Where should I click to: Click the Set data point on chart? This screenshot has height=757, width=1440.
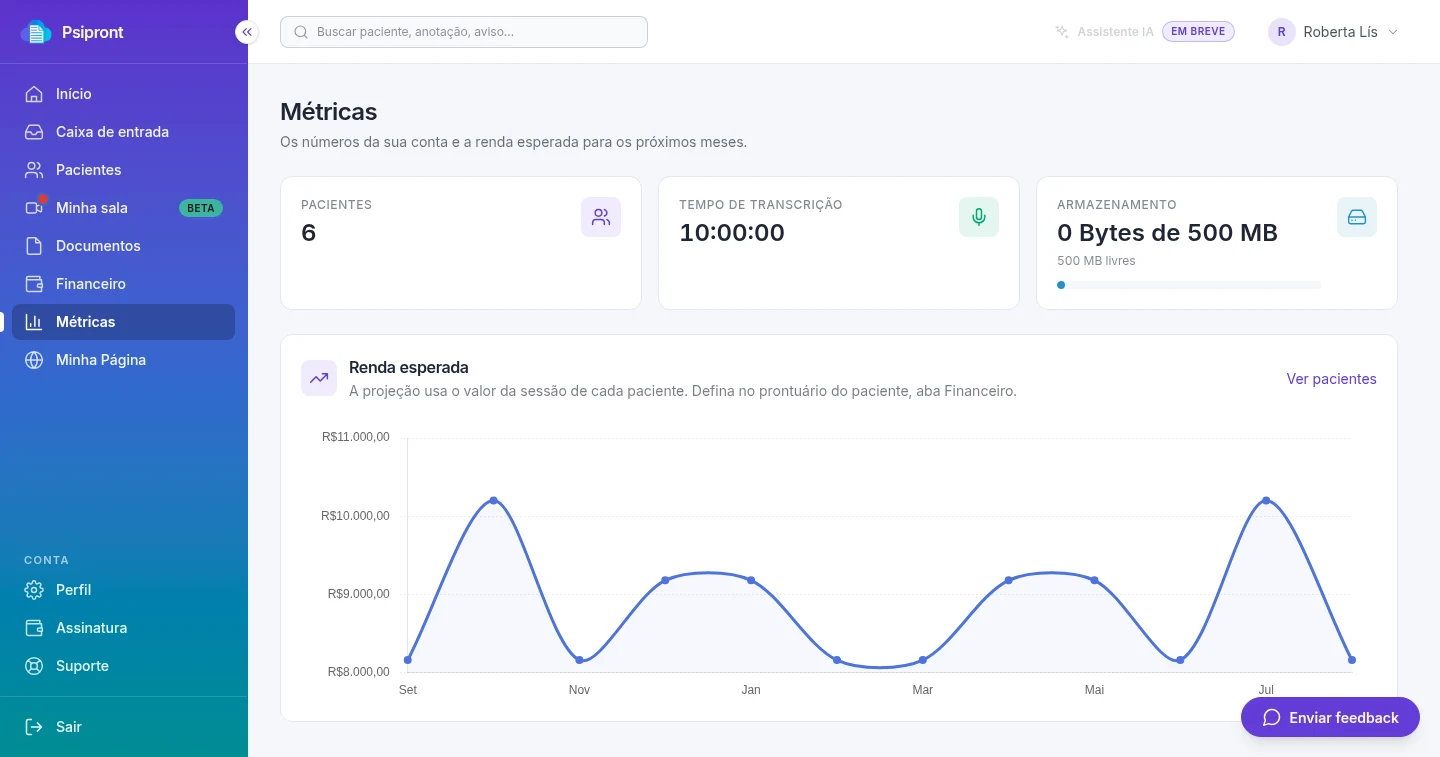point(408,660)
